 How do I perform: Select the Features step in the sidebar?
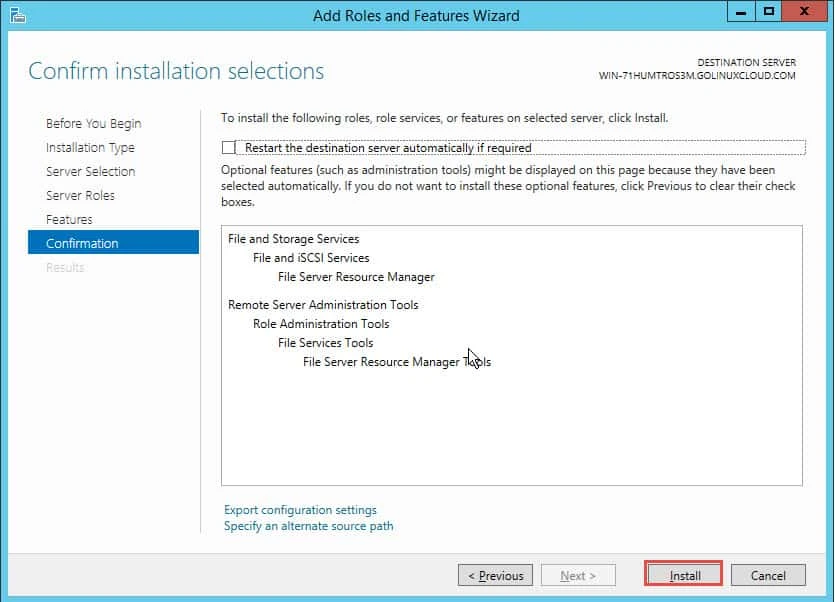pyautogui.click(x=69, y=219)
